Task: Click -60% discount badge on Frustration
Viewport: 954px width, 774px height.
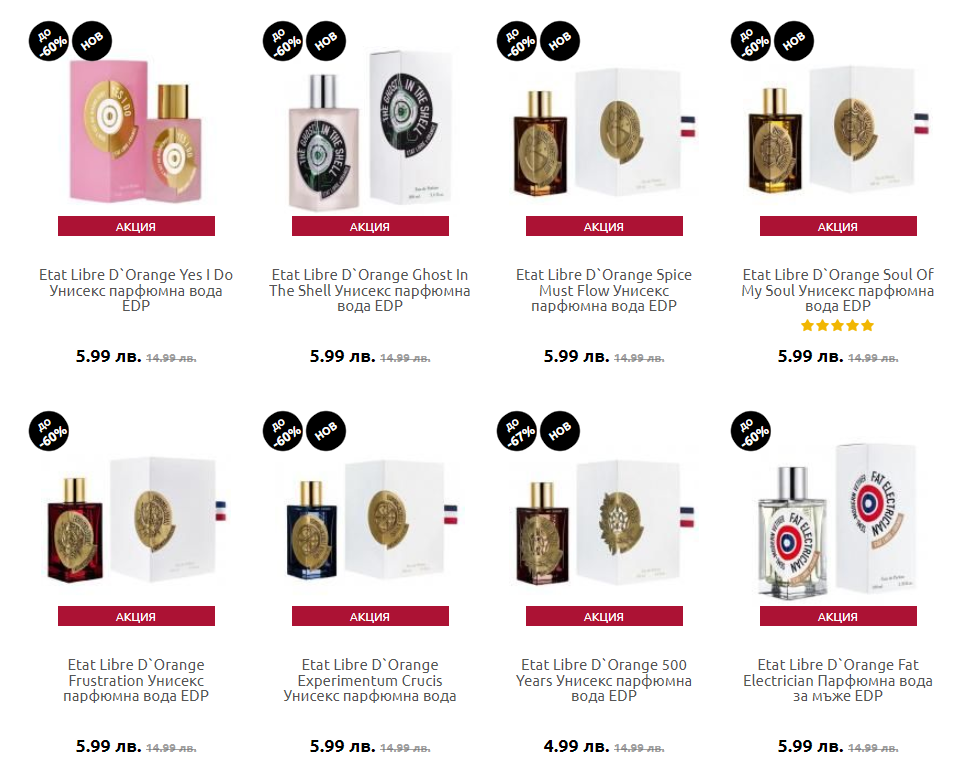Action: (49, 430)
